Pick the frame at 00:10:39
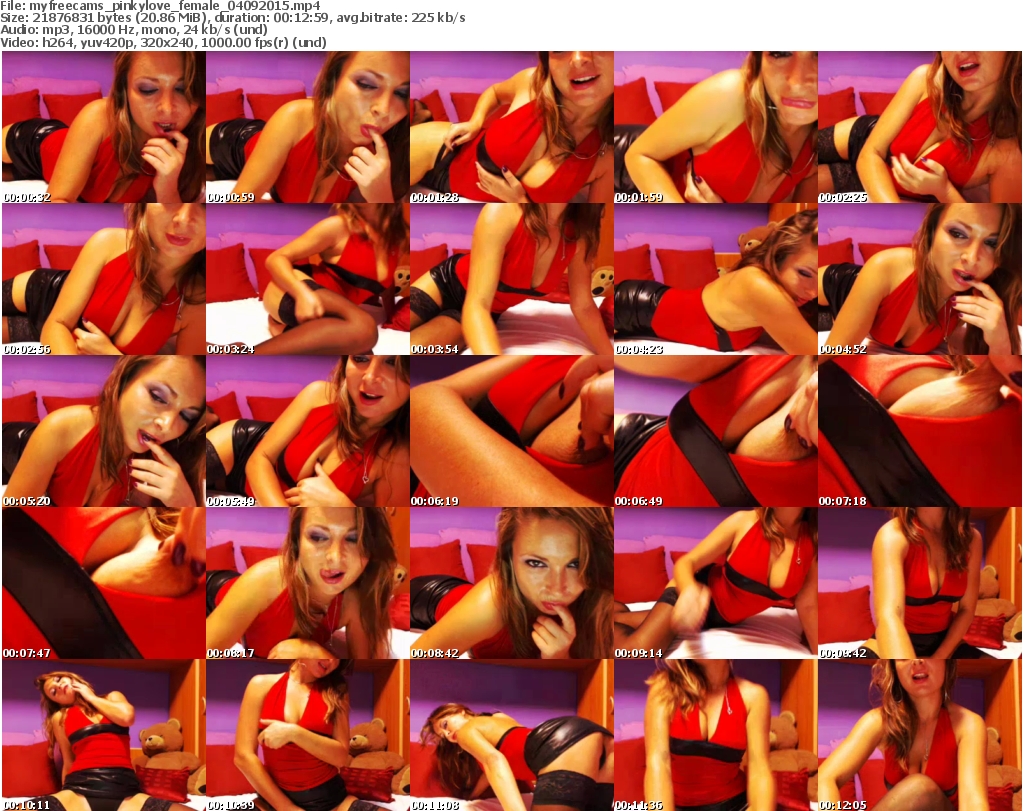The height and width of the screenshot is (811, 1024). click(308, 735)
